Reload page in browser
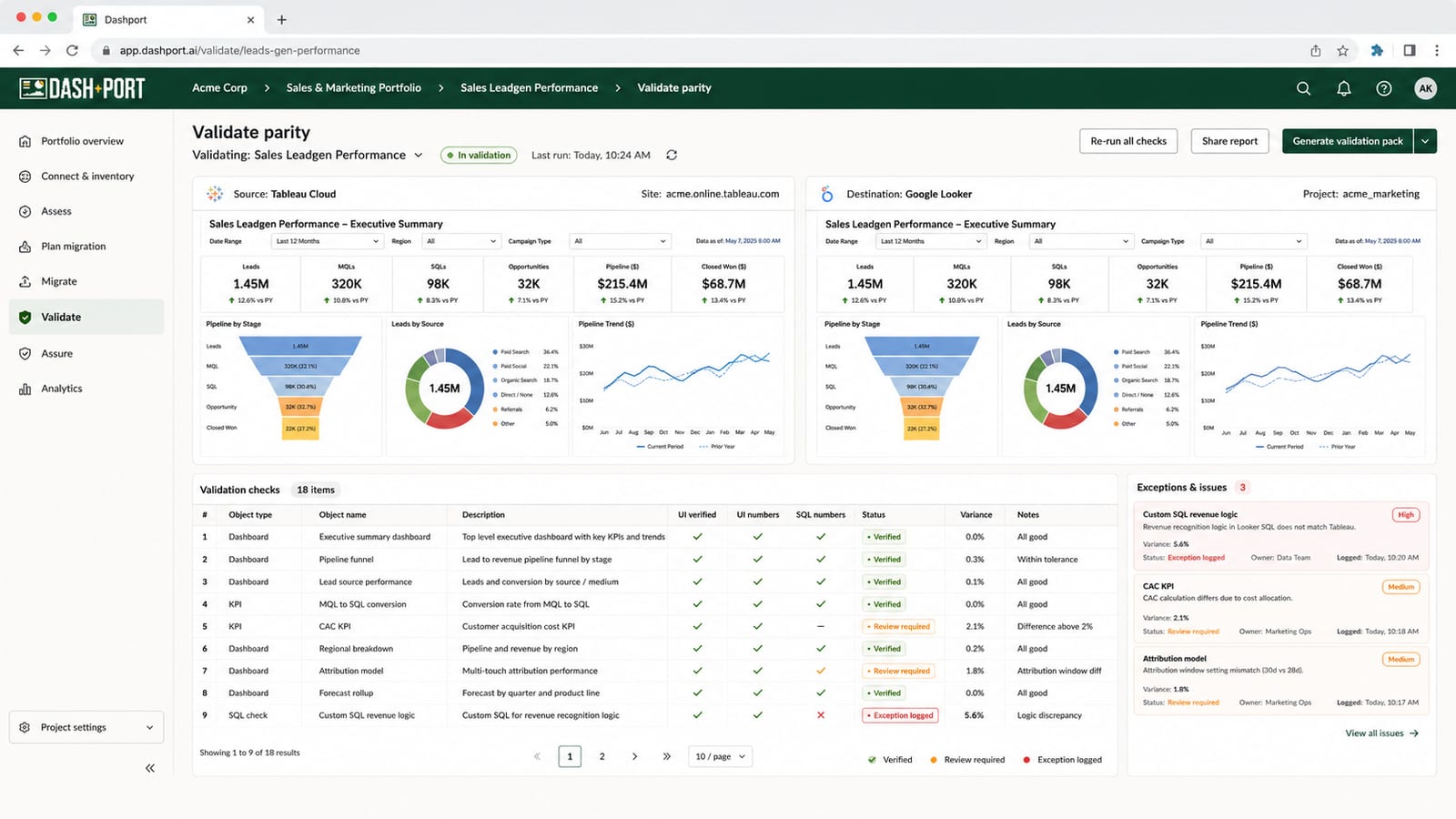Image resolution: width=1456 pixels, height=819 pixels. pyautogui.click(x=72, y=51)
